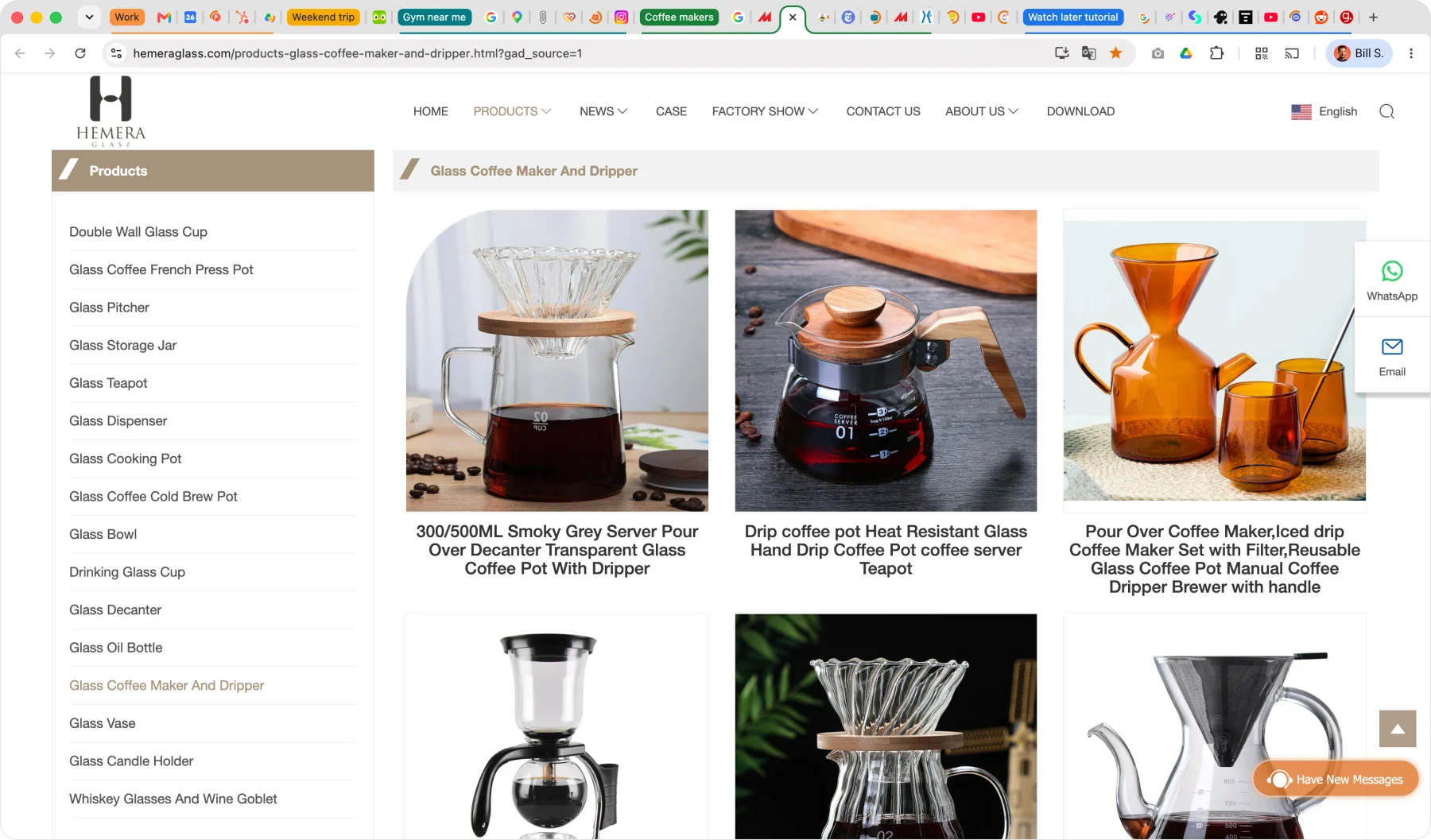Open the Glass Pitcher category
The image size is (1431, 840).
coord(109,308)
